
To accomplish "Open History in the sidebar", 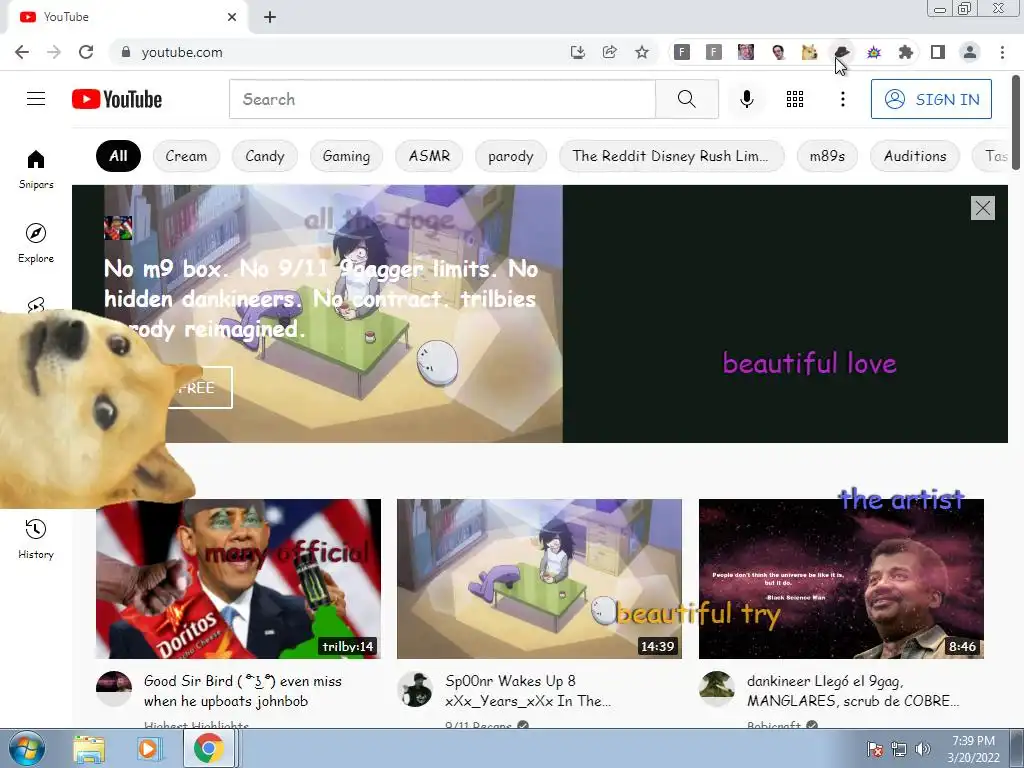I will coord(36,539).
